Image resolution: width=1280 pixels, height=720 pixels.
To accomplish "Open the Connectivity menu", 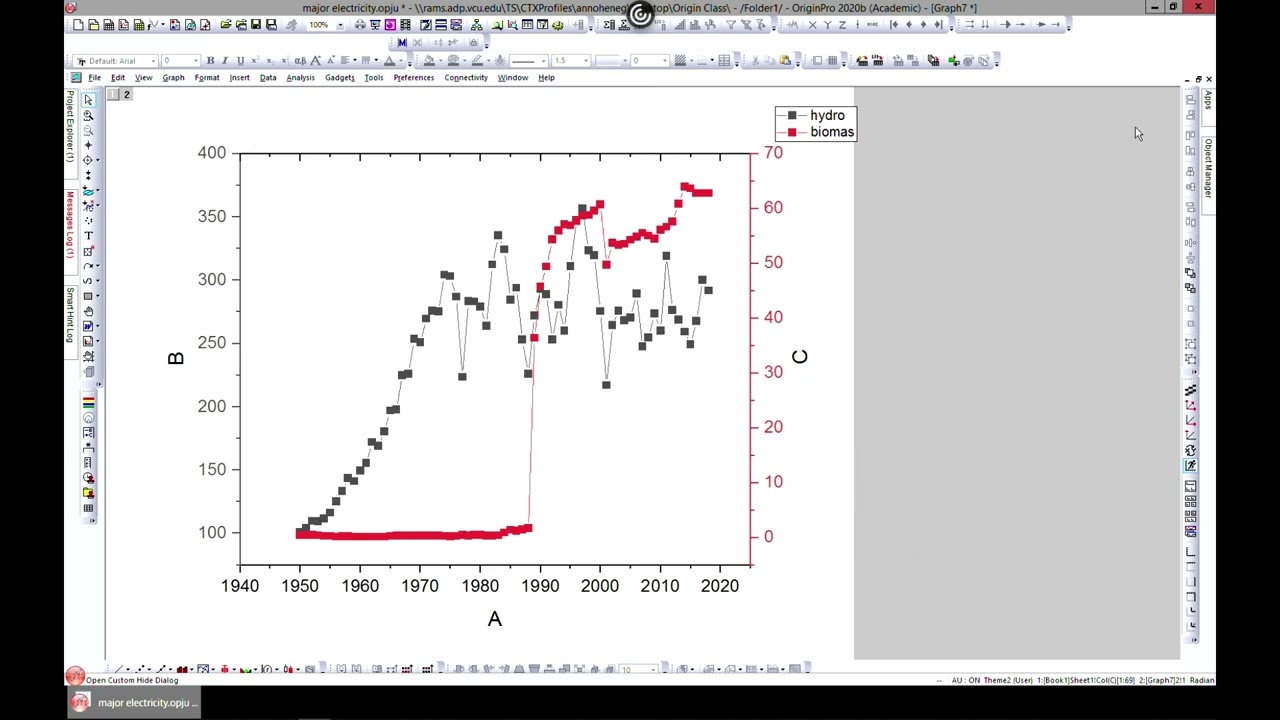I will 465,77.
